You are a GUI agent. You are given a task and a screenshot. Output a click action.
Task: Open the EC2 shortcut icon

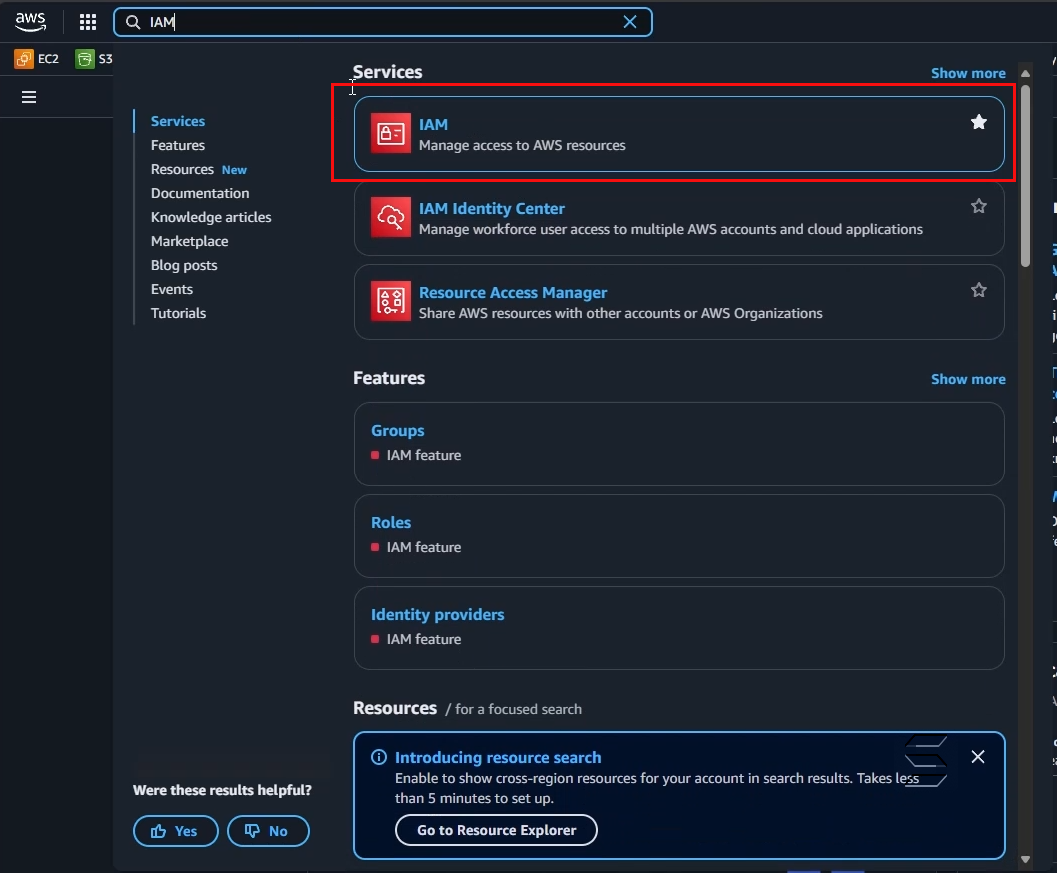[24, 59]
